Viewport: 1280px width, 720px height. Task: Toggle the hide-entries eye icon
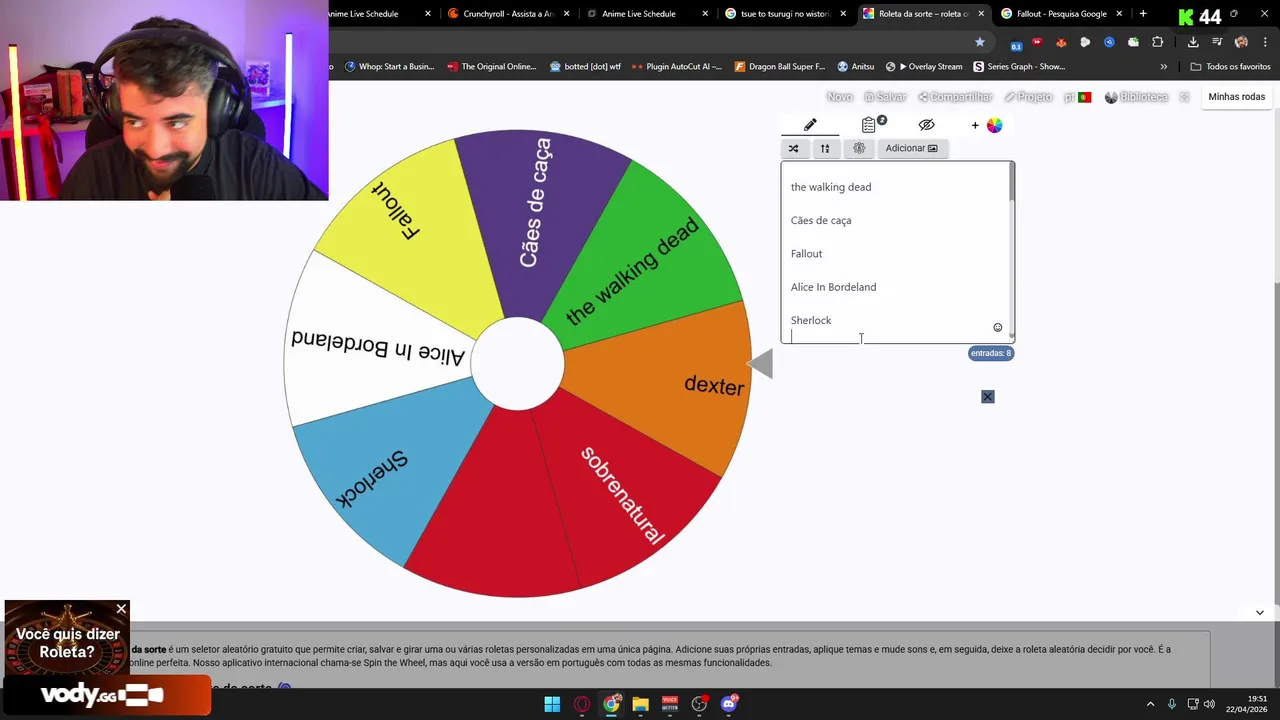[x=926, y=125]
